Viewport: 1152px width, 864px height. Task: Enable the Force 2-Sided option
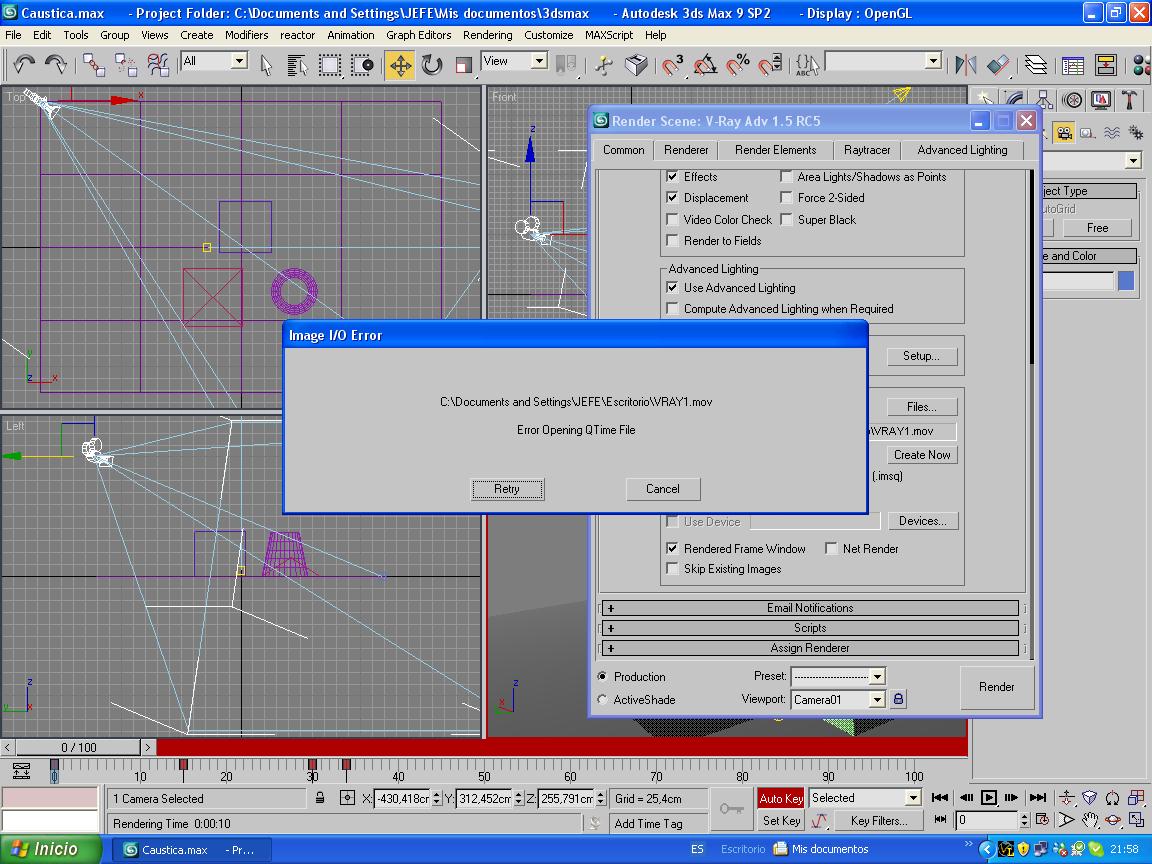pyautogui.click(x=786, y=198)
